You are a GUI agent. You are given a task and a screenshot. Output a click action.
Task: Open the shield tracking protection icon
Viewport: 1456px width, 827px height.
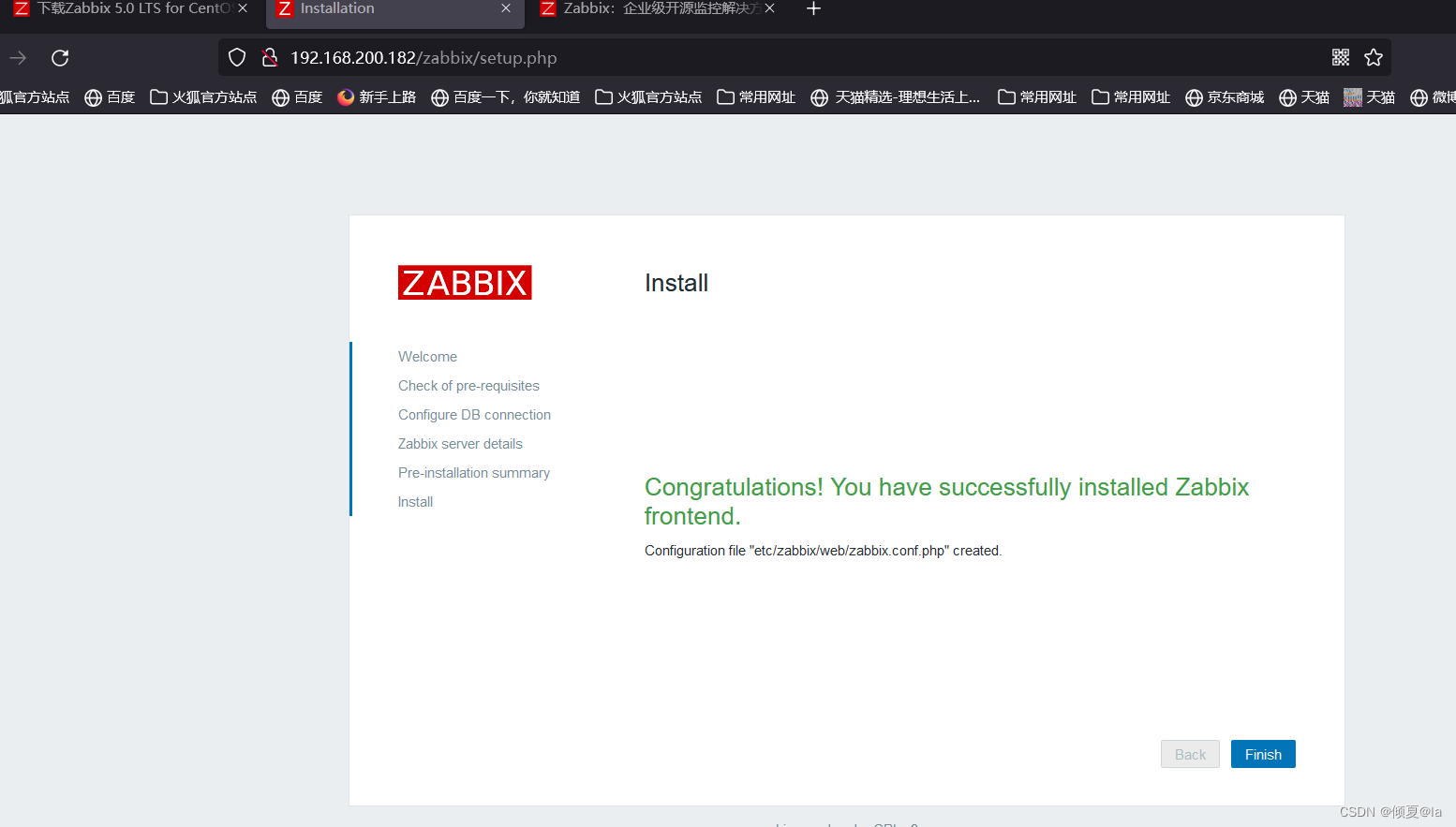[x=237, y=58]
